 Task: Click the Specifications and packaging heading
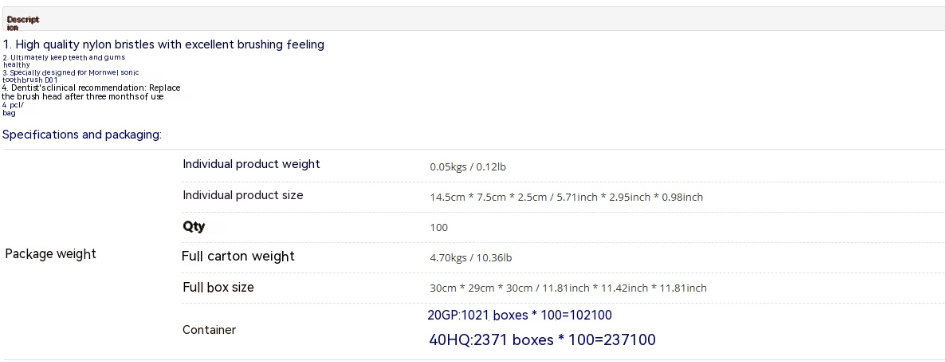[82, 134]
